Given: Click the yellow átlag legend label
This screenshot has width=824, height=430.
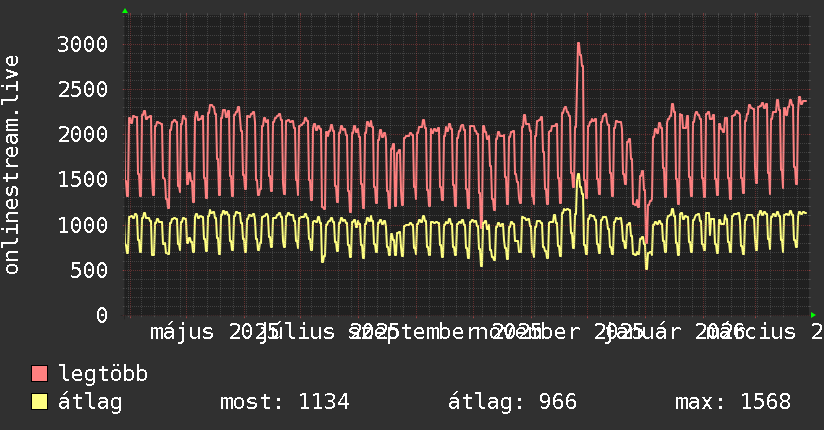Looking at the screenshot, I should pos(90,402).
